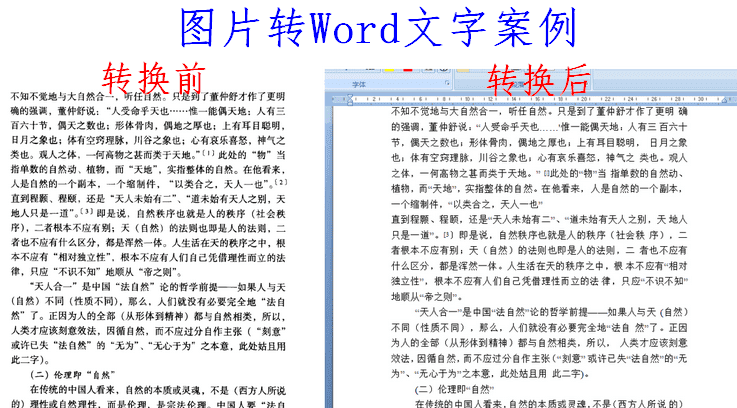This screenshot has width=737, height=408.
Task: Click the title 图片转Word文字案例
Action: (378, 28)
